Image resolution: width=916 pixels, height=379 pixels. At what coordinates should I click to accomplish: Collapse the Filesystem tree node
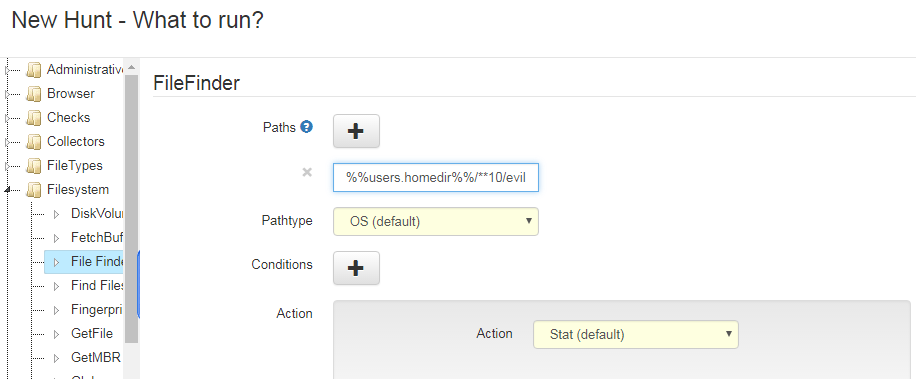[8, 190]
